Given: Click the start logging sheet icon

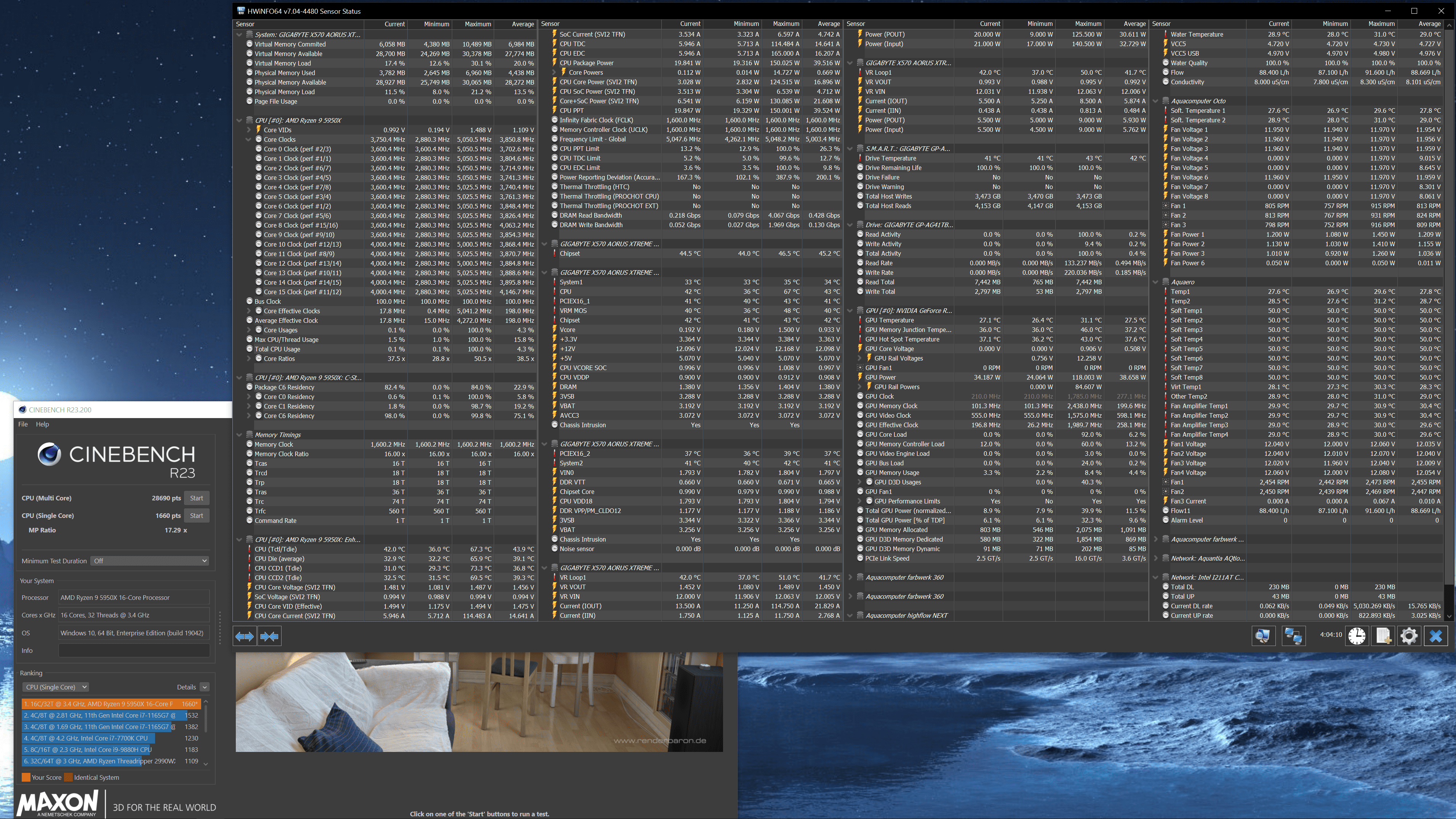Looking at the screenshot, I should tap(1383, 636).
